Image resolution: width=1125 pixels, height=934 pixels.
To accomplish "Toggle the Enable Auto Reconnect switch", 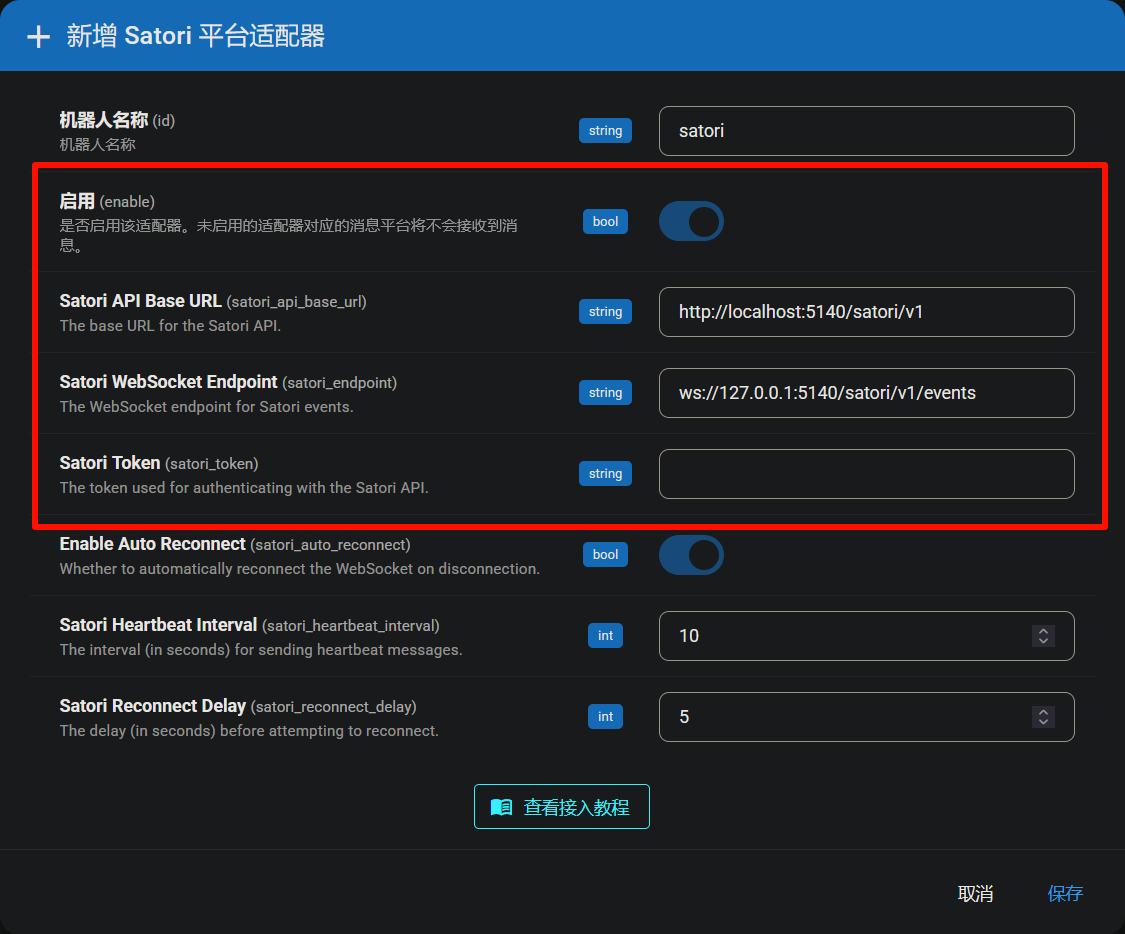I will point(691,555).
